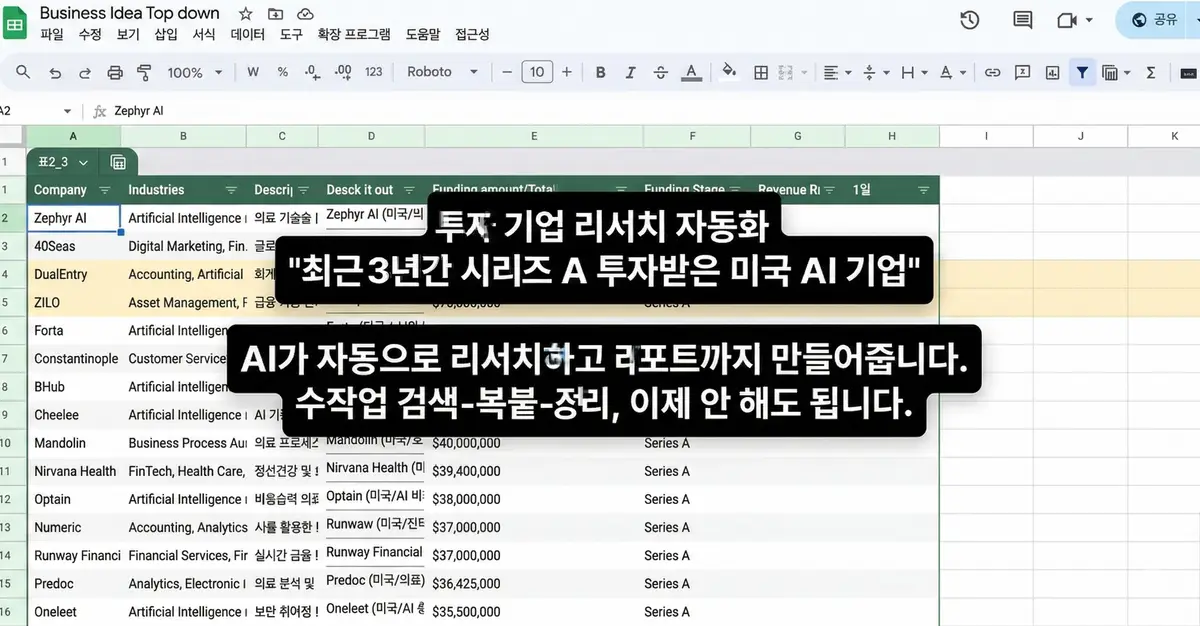Image resolution: width=1200 pixels, height=626 pixels.
Task: Open the 데이터 menu
Action: (x=248, y=34)
